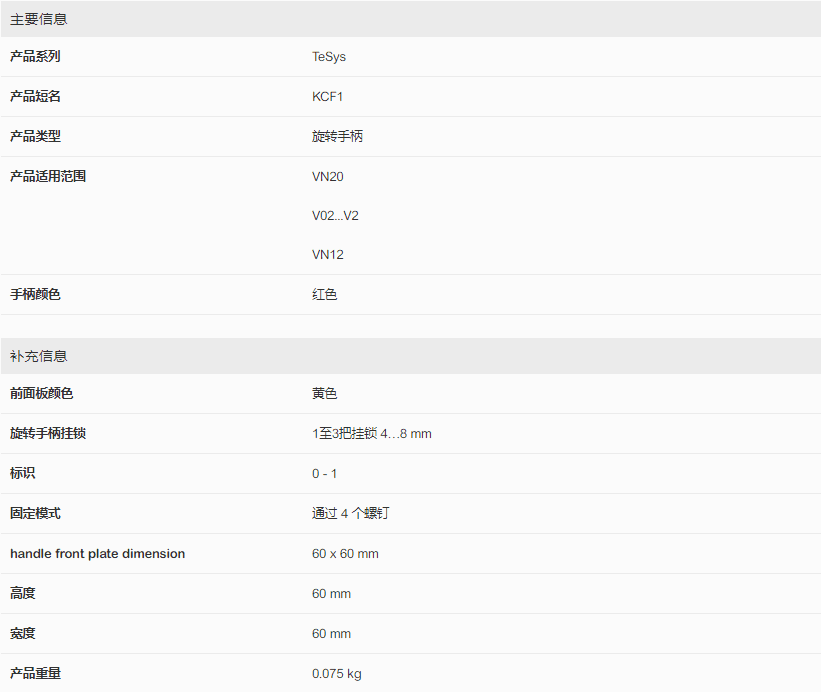The image size is (821, 692).
Task: Select the 黄色 front panel color value
Action: click(x=324, y=393)
